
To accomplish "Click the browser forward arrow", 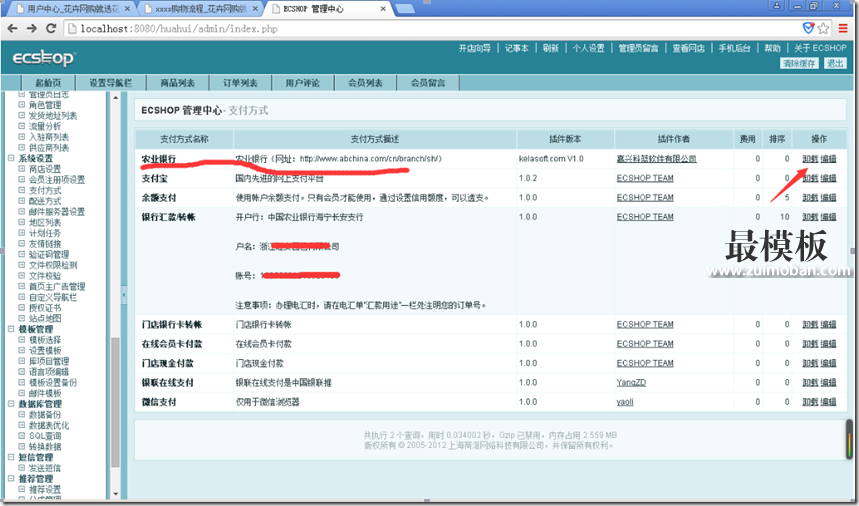I will 32,28.
